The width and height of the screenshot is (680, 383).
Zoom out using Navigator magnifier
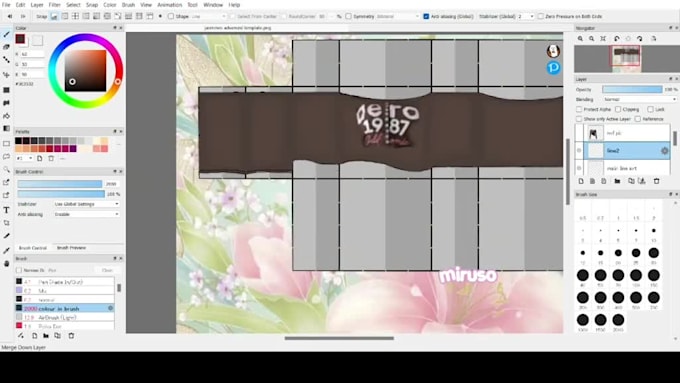tap(592, 39)
